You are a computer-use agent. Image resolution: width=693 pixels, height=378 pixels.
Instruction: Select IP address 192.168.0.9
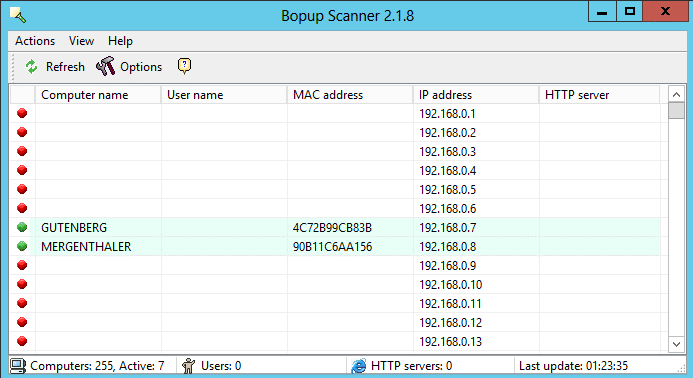pos(447,266)
